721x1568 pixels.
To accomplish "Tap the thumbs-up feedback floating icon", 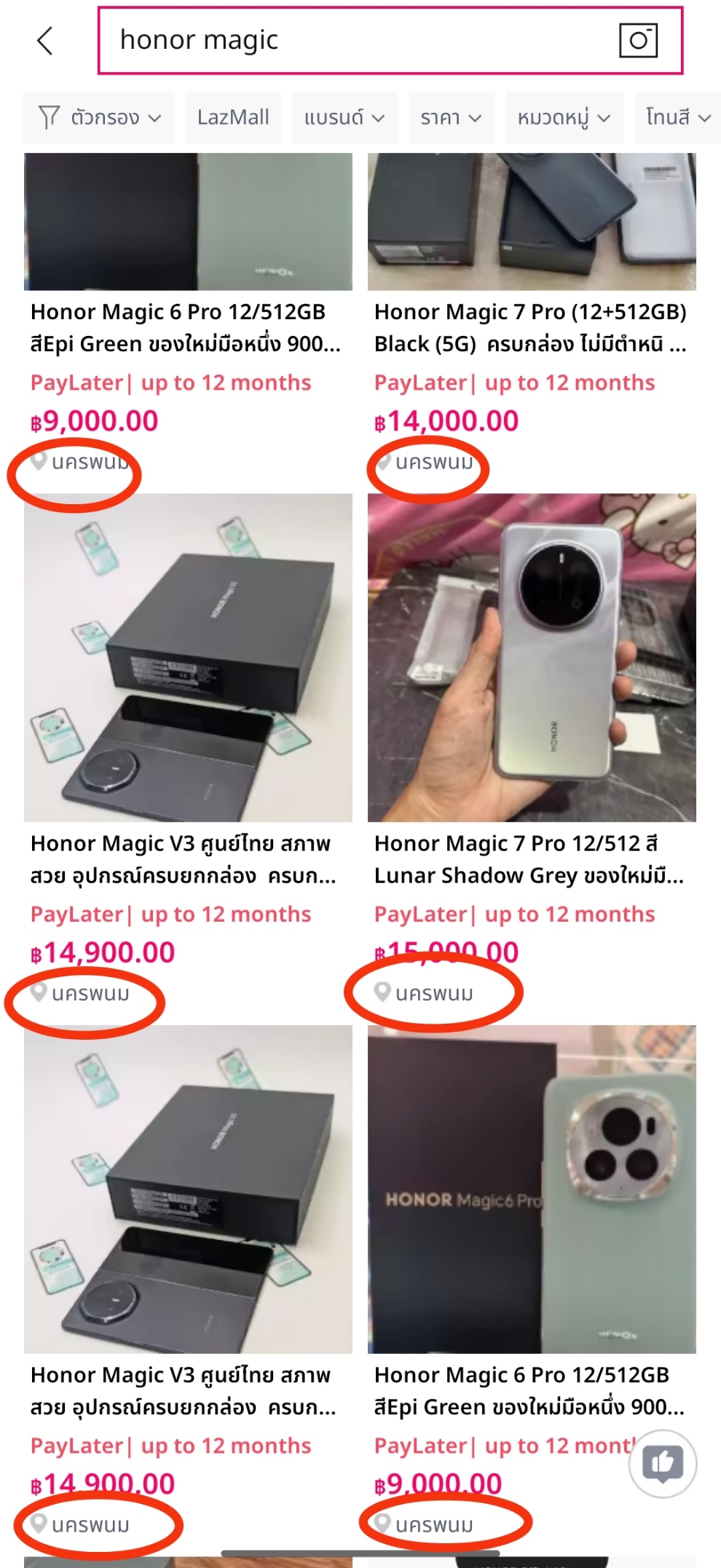I will pyautogui.click(x=663, y=1462).
